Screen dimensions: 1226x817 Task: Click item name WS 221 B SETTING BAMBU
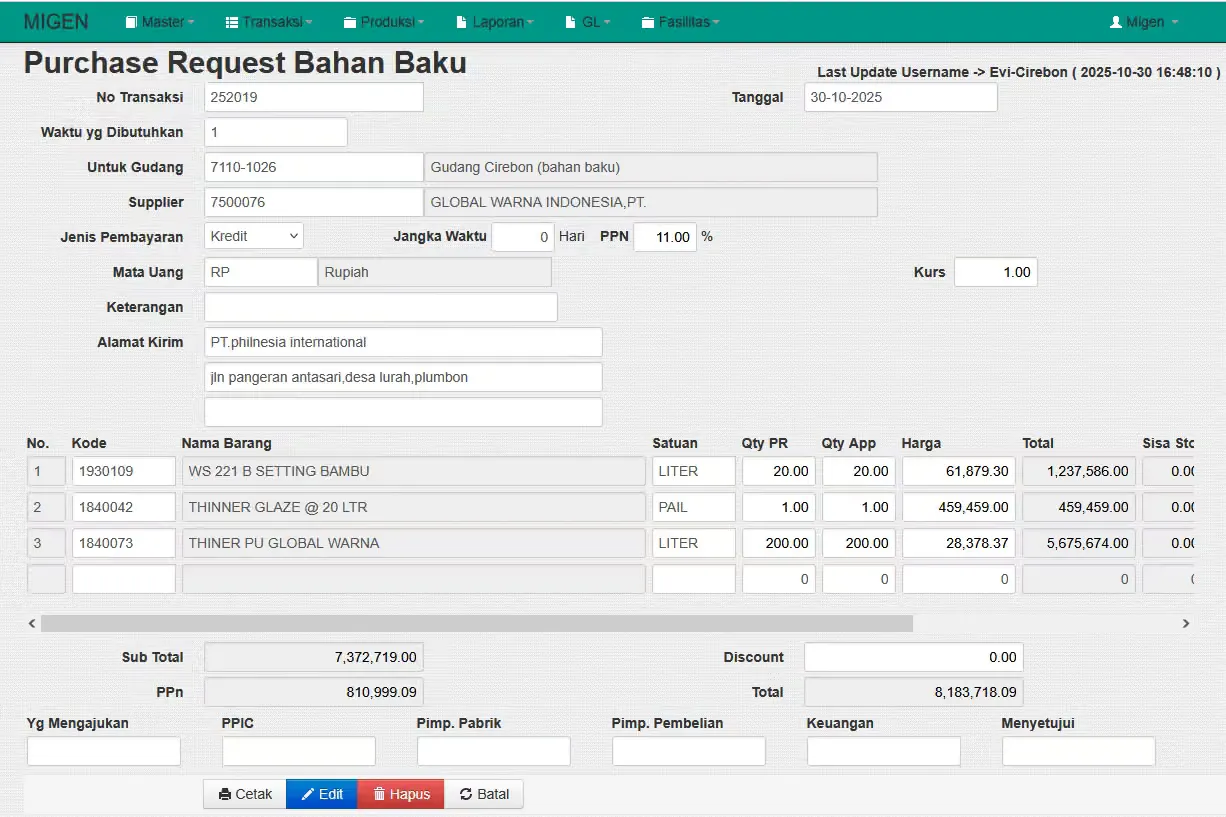click(414, 471)
